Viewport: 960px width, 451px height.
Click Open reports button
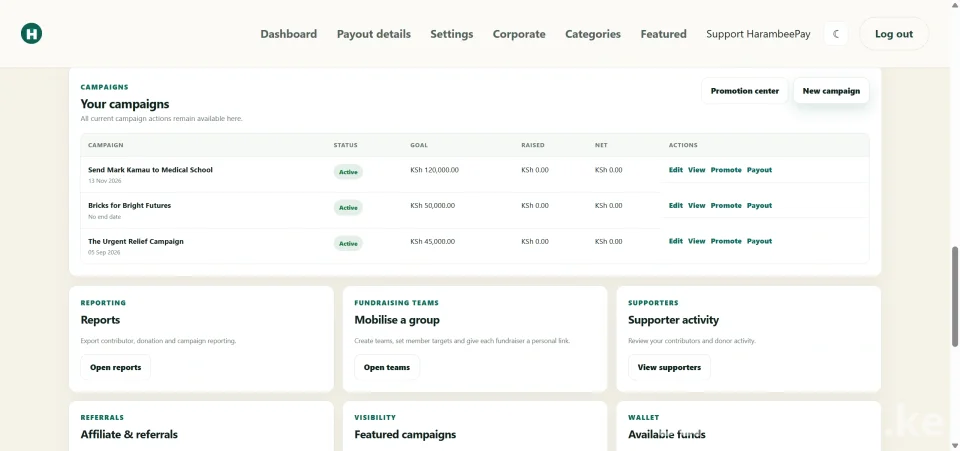point(115,367)
